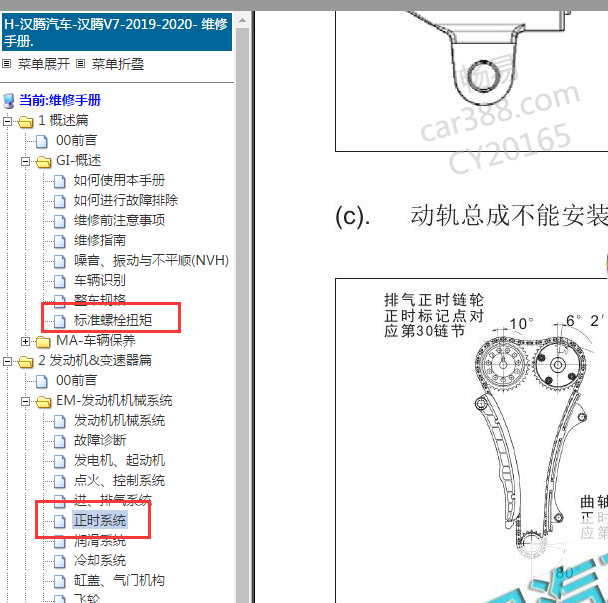Select the highlighted 正时系统 page

click(x=100, y=520)
